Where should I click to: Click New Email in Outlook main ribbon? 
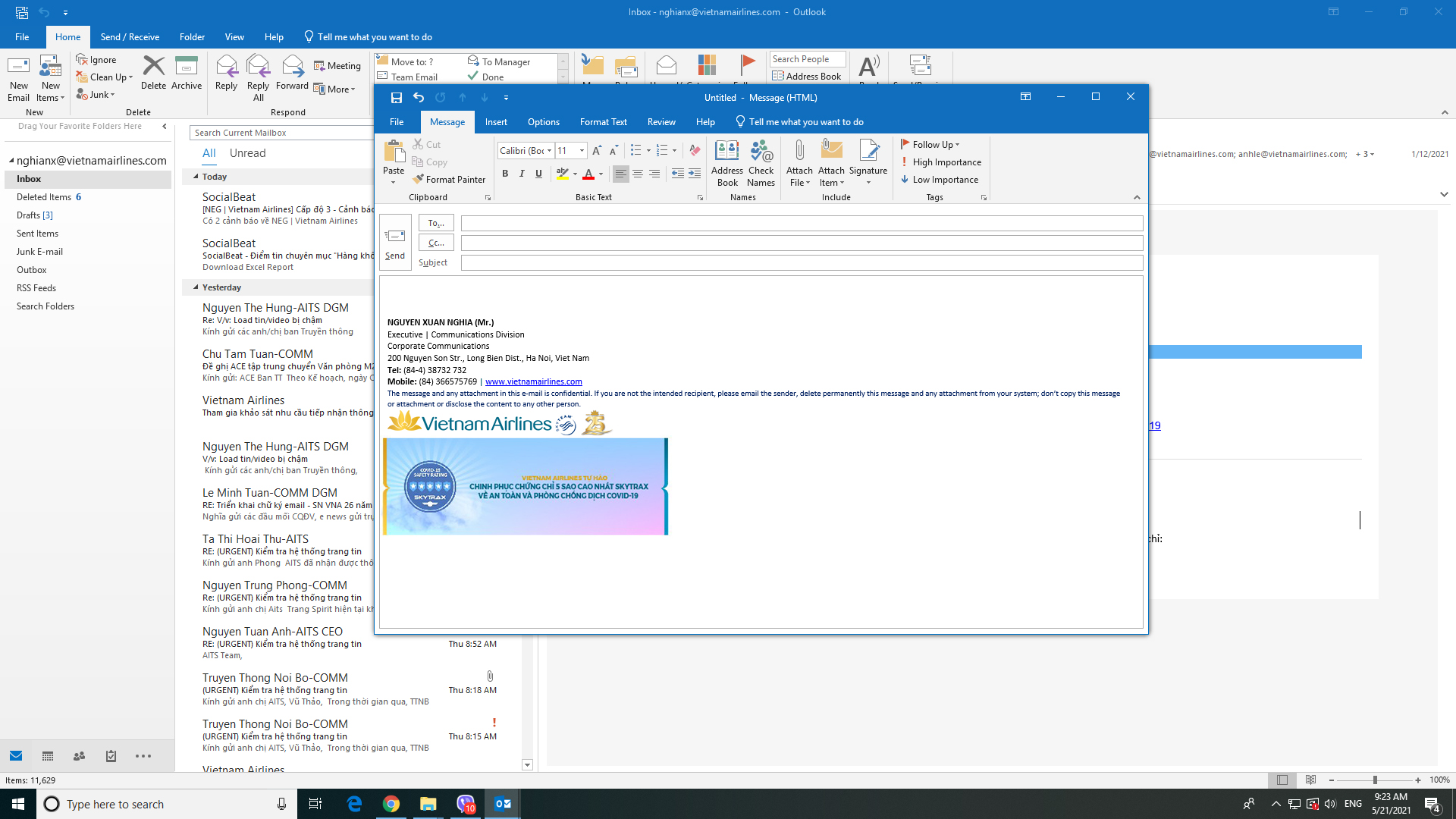[18, 79]
